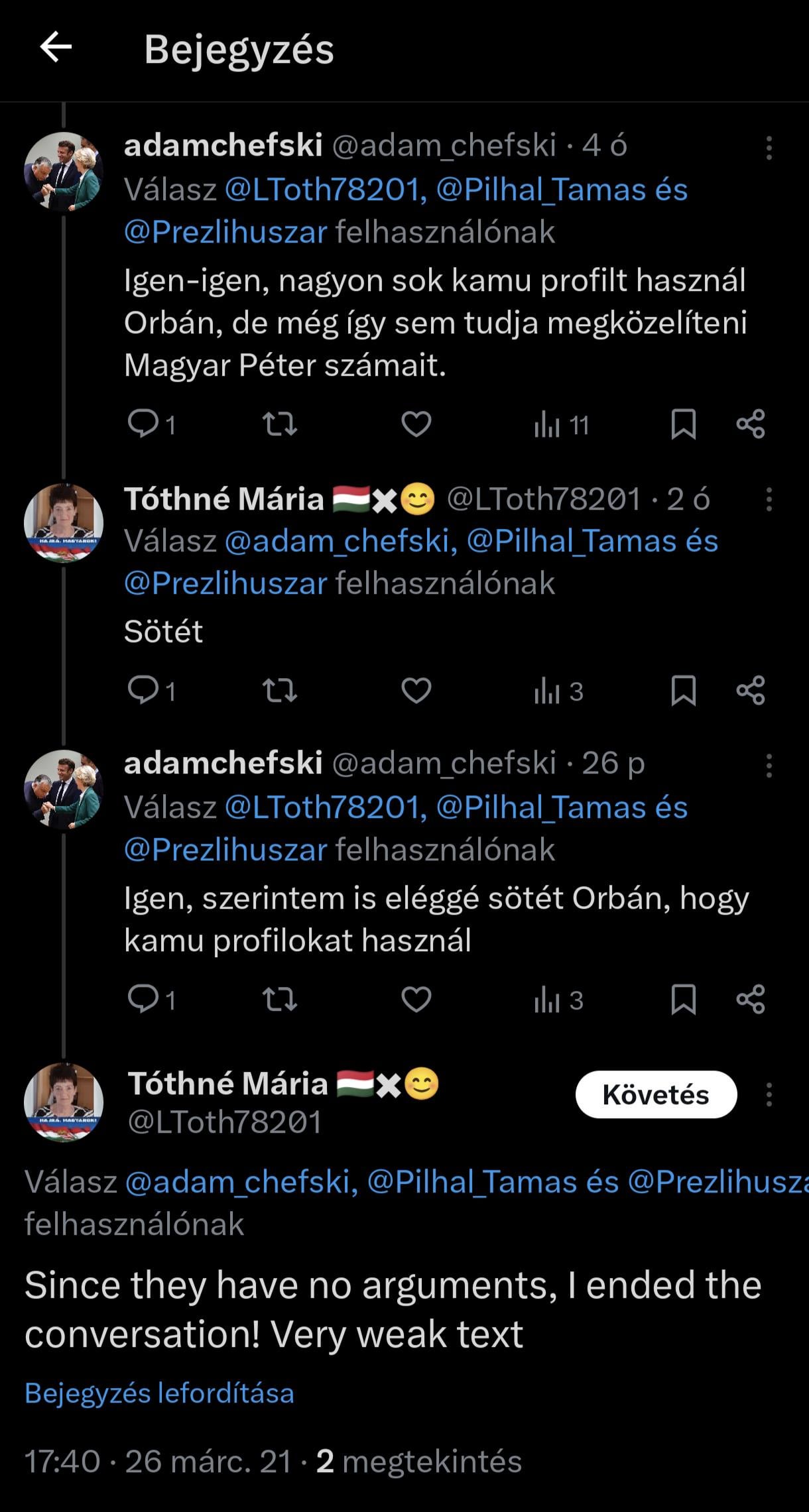Repost Tóthné Mária's "Sötét" reply
The width and height of the screenshot is (809, 1512).
(280, 691)
